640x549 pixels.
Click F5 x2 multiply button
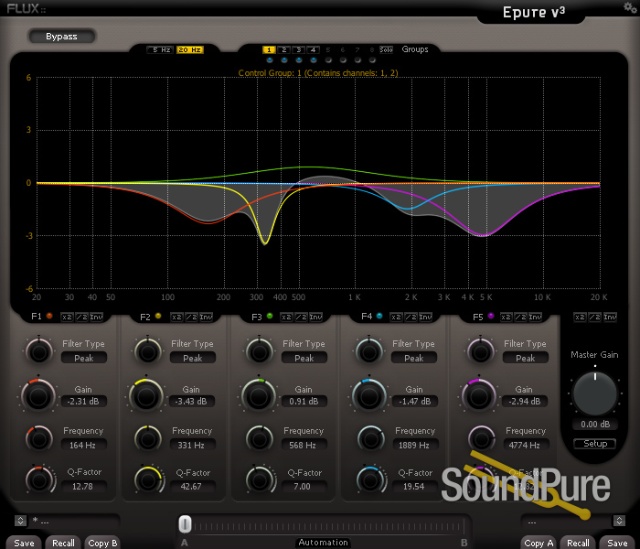click(x=506, y=317)
